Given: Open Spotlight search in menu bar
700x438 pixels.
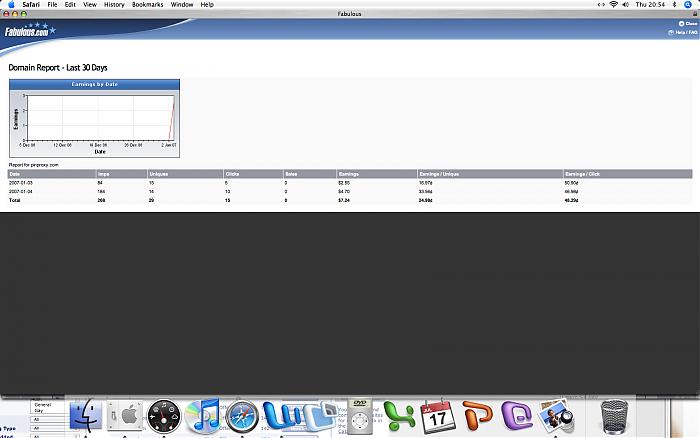Looking at the screenshot, I should [x=688, y=4].
